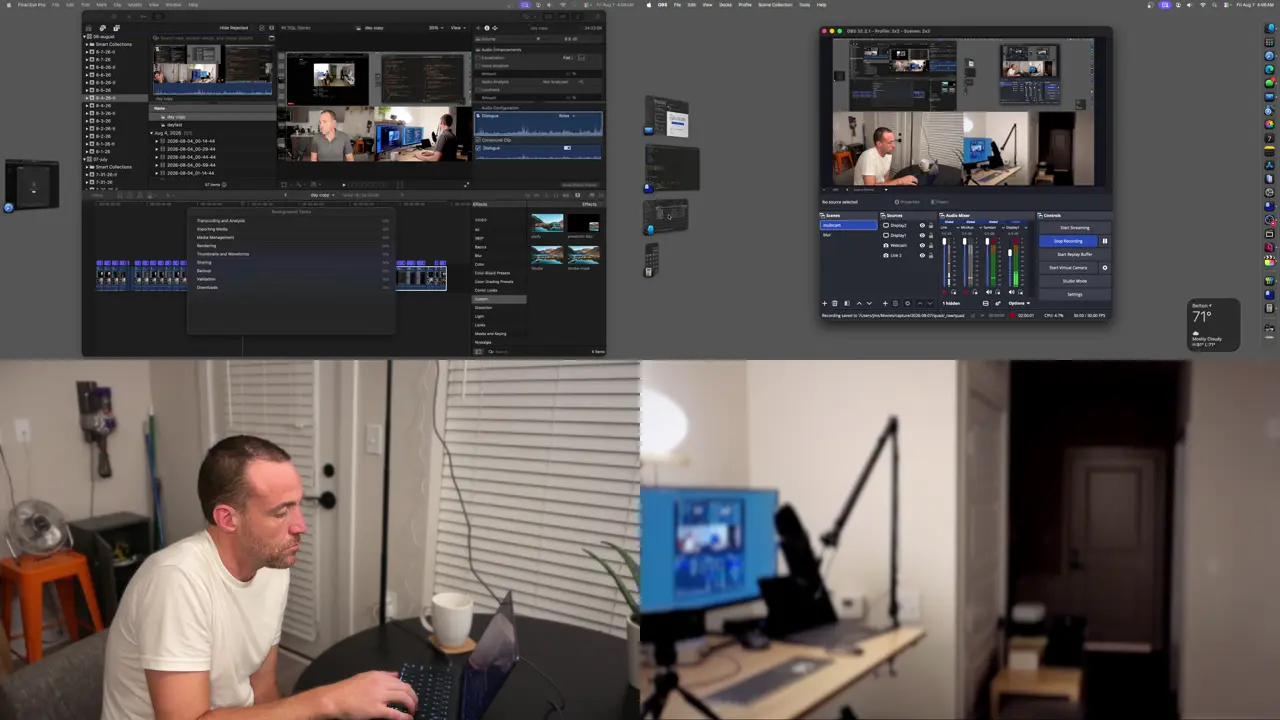
Task: Click Start Streaming in OBS Controls
Action: tap(1075, 228)
